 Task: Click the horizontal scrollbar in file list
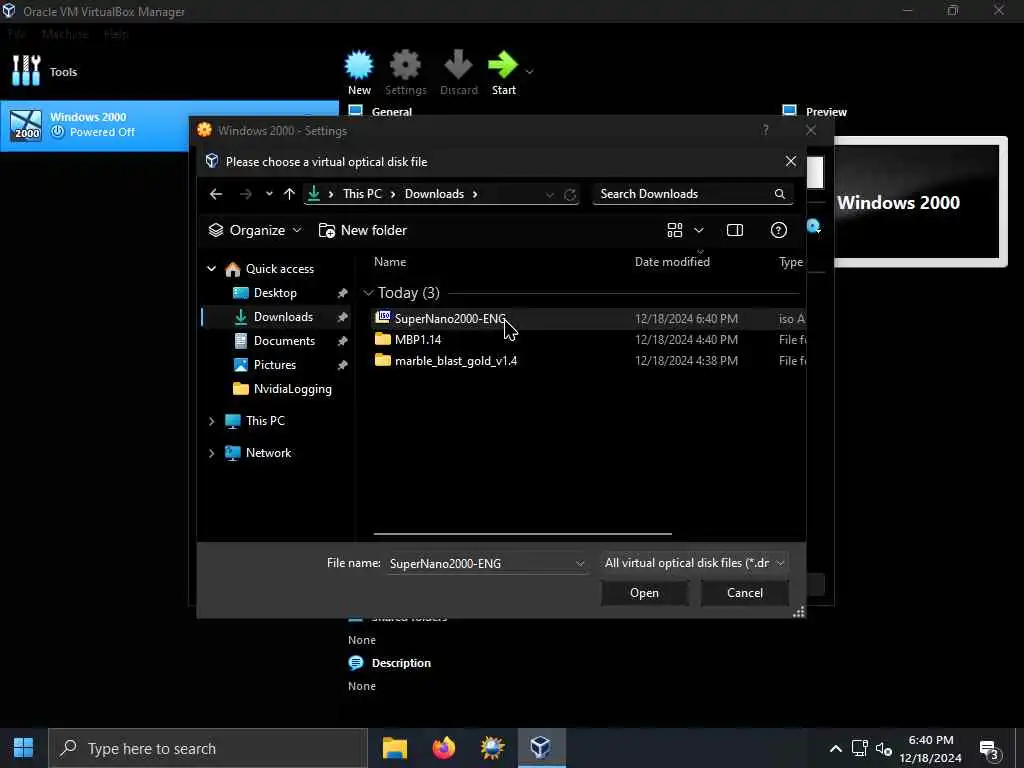(522, 534)
